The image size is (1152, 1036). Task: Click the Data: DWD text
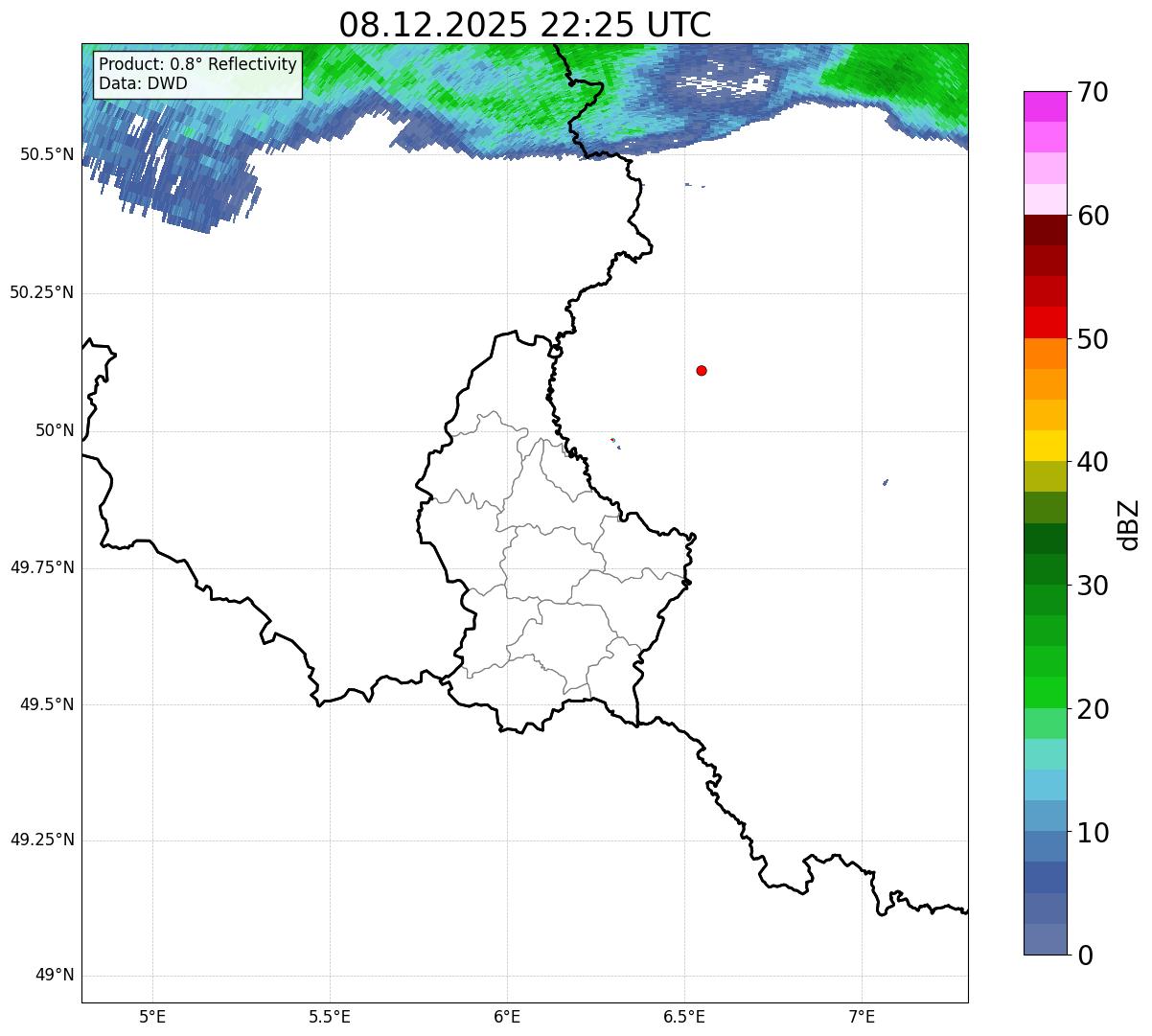(143, 83)
